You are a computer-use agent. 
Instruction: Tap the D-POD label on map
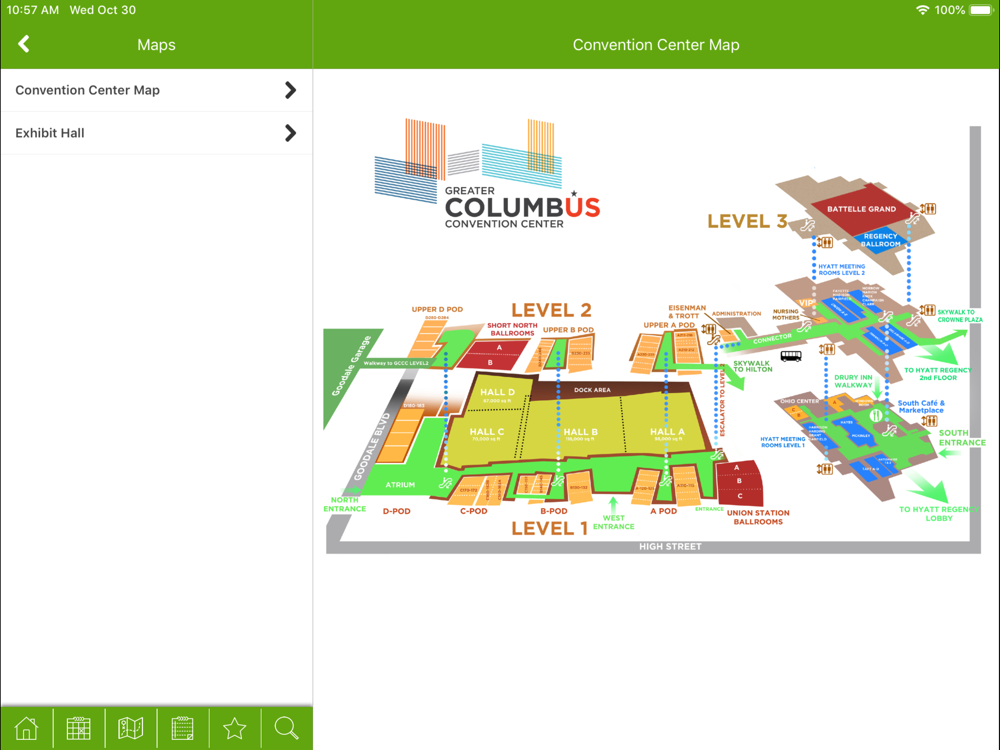pos(396,511)
